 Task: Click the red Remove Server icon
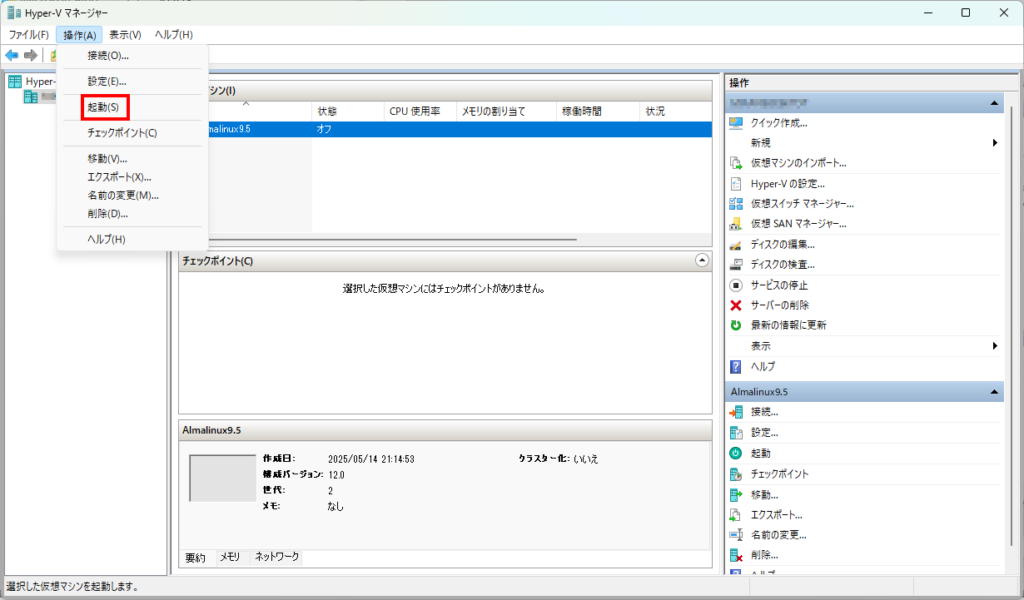click(737, 305)
